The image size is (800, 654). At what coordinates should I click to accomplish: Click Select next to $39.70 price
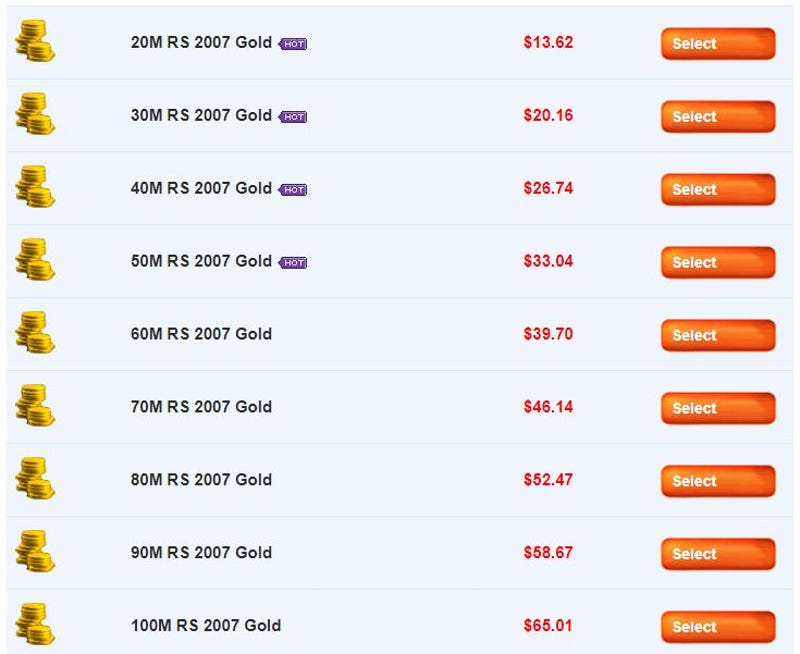pyautogui.click(x=718, y=336)
